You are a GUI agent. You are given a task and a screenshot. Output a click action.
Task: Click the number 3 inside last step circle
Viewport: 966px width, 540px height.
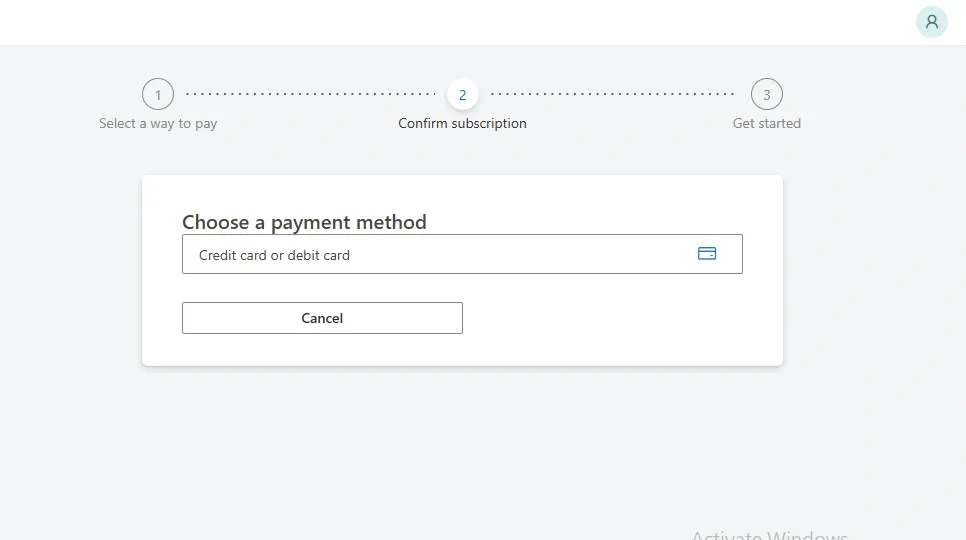[766, 95]
